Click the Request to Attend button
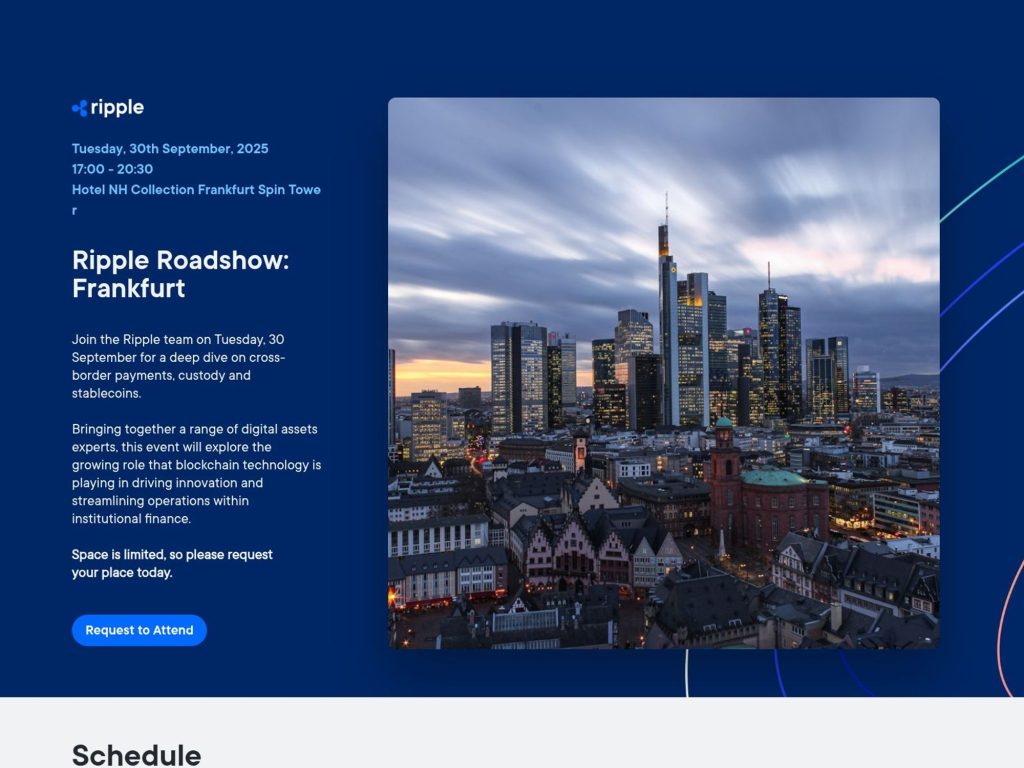This screenshot has width=1024, height=768. coord(139,630)
